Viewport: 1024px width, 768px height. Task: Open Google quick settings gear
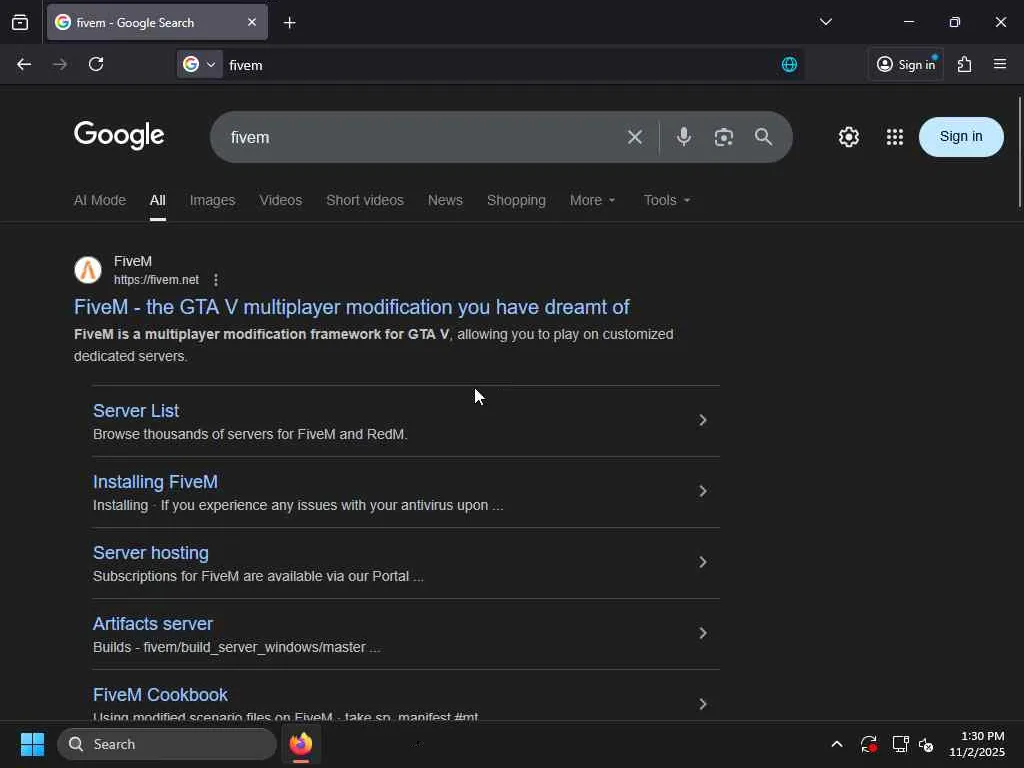click(x=849, y=137)
